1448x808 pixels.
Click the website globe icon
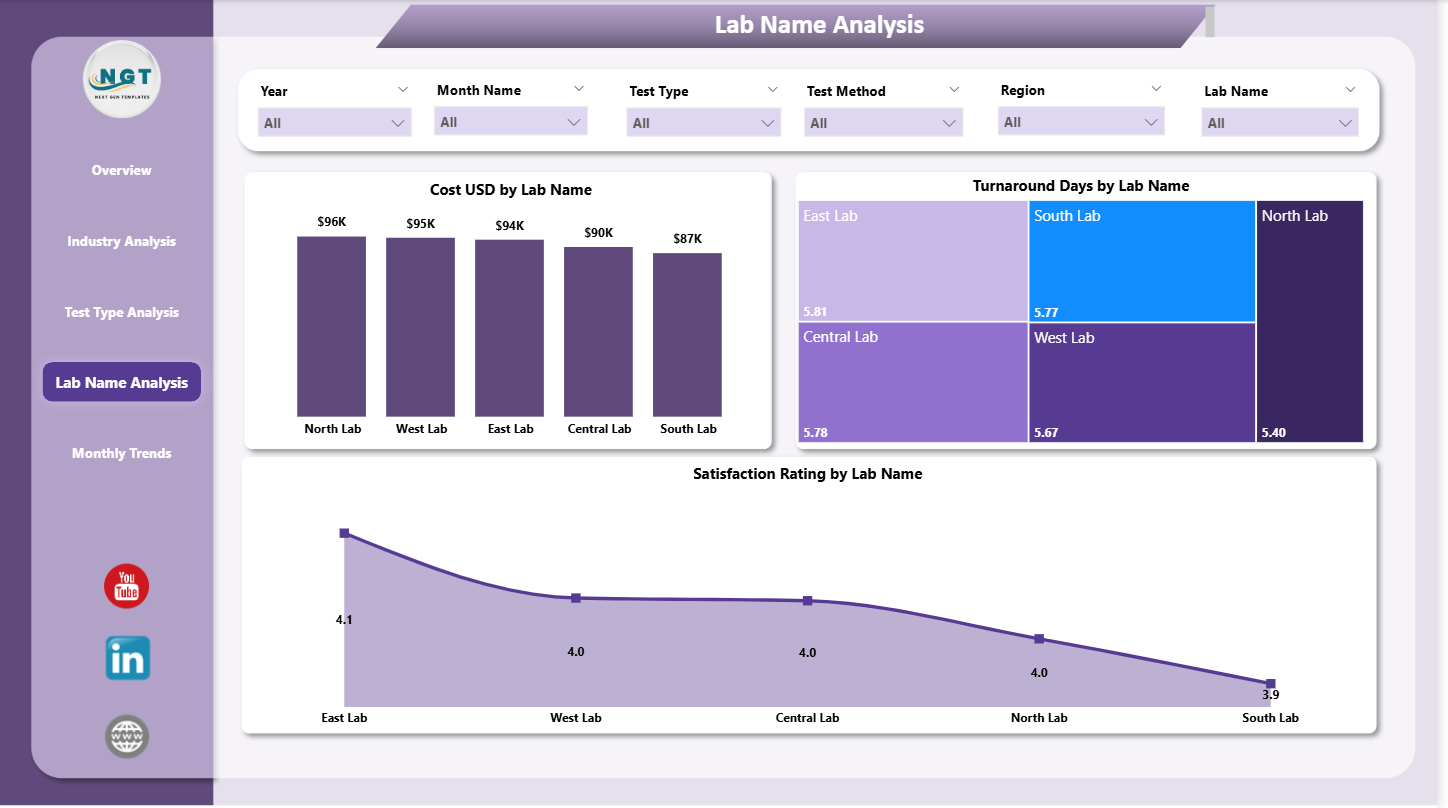(x=127, y=737)
